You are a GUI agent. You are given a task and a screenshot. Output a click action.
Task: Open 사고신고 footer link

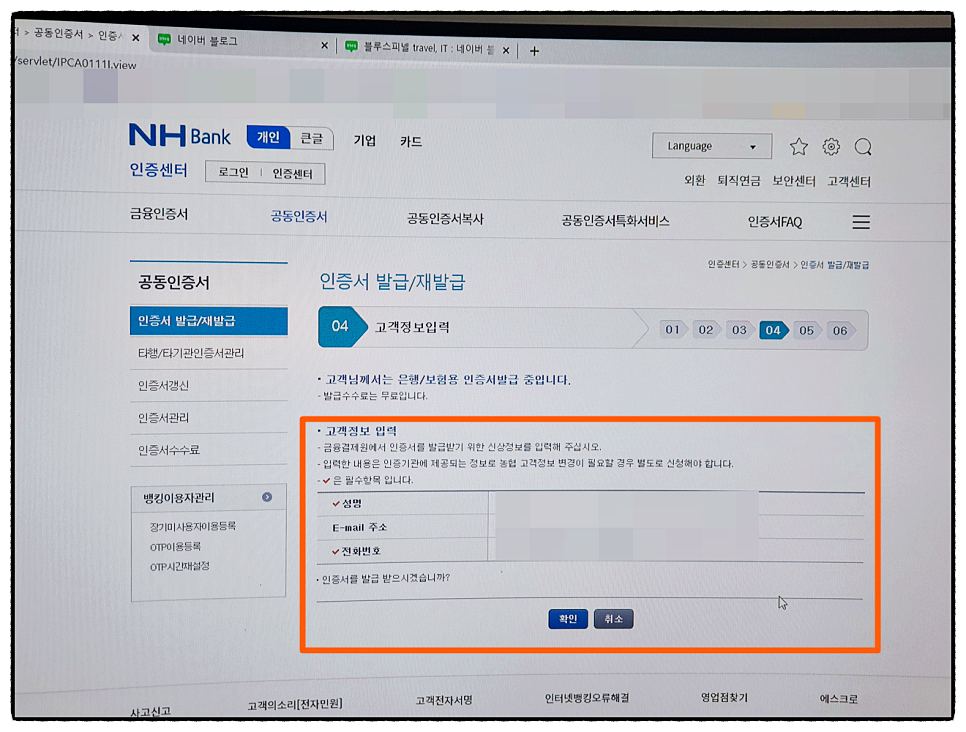point(150,711)
